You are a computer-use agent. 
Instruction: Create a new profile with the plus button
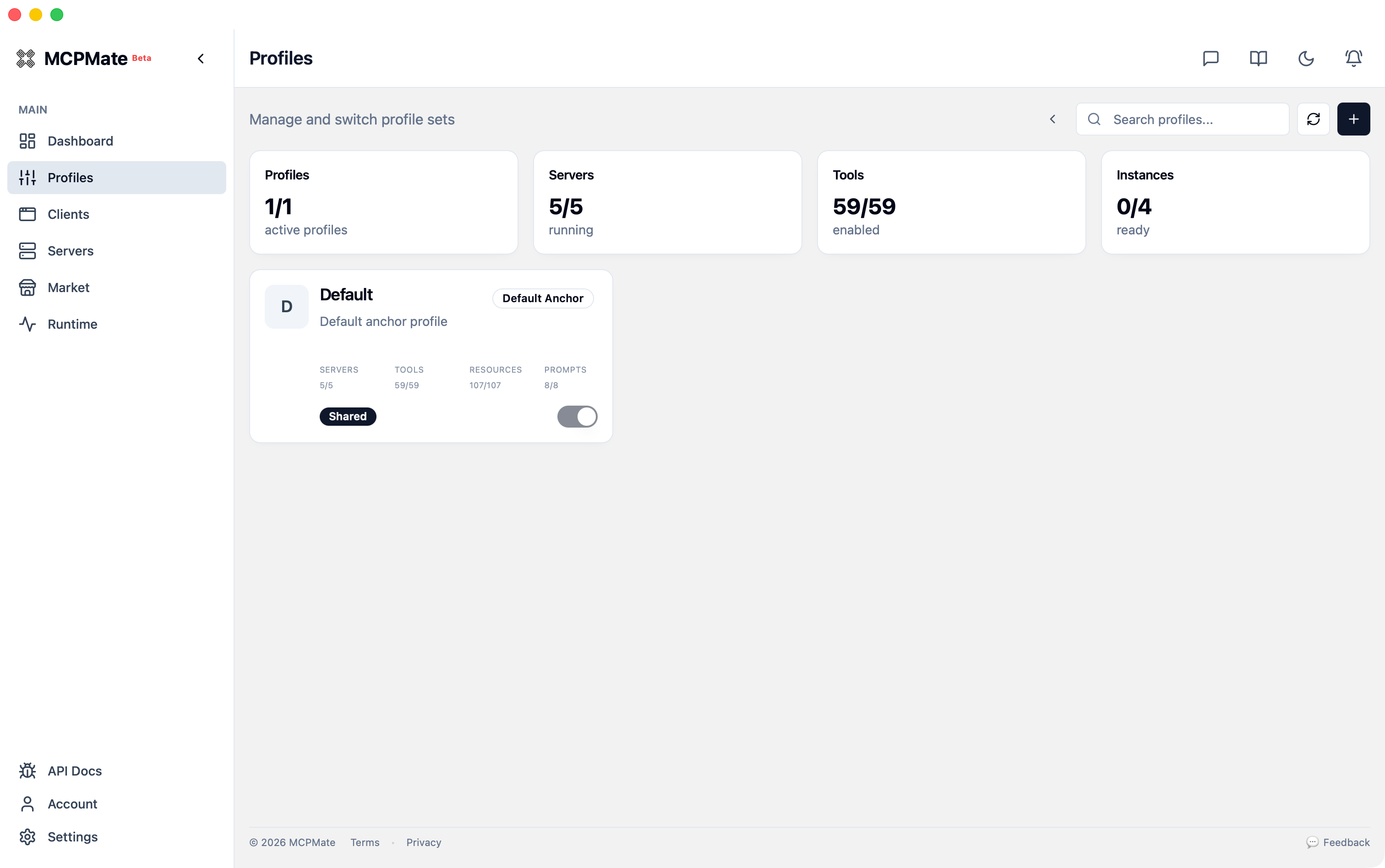coord(1353,119)
